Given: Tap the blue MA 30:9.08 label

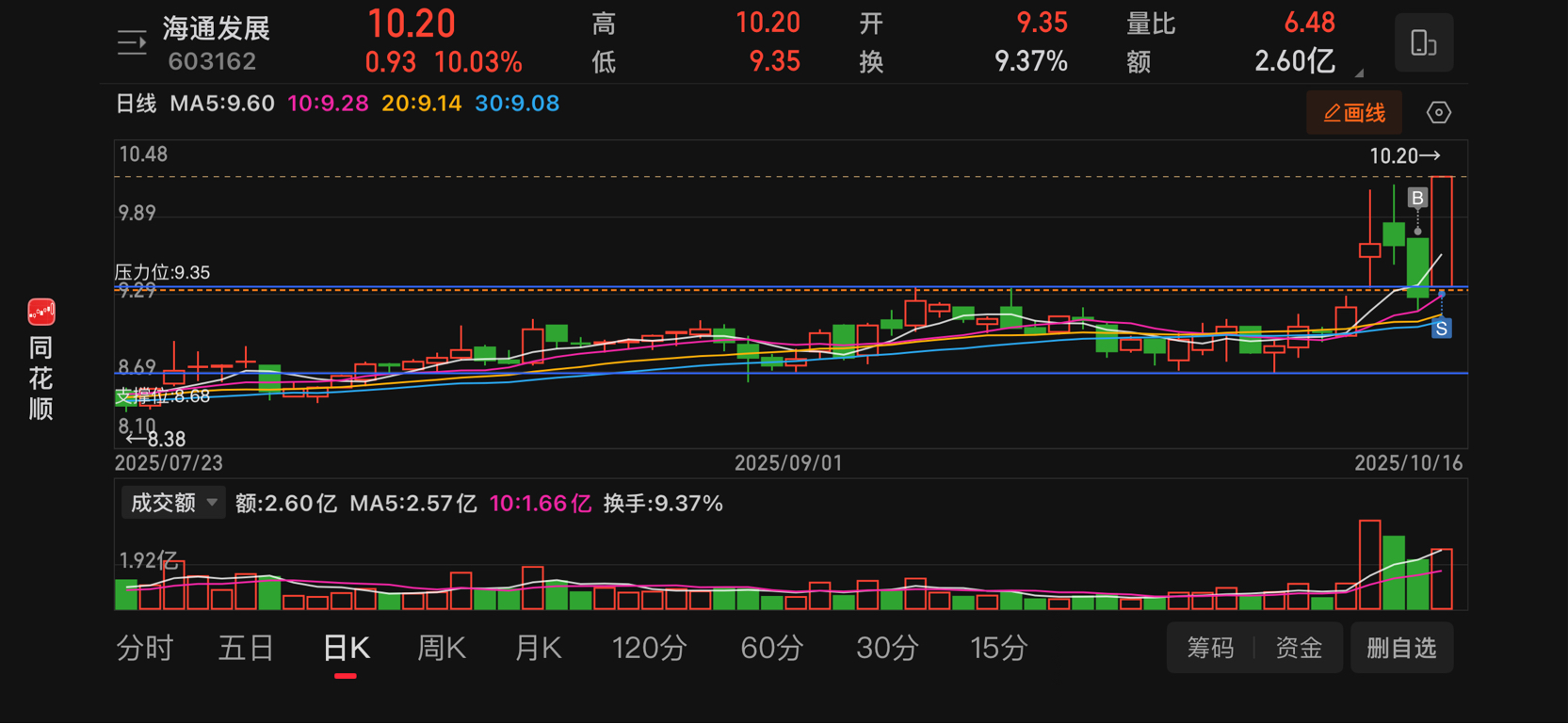Looking at the screenshot, I should coord(517,104).
